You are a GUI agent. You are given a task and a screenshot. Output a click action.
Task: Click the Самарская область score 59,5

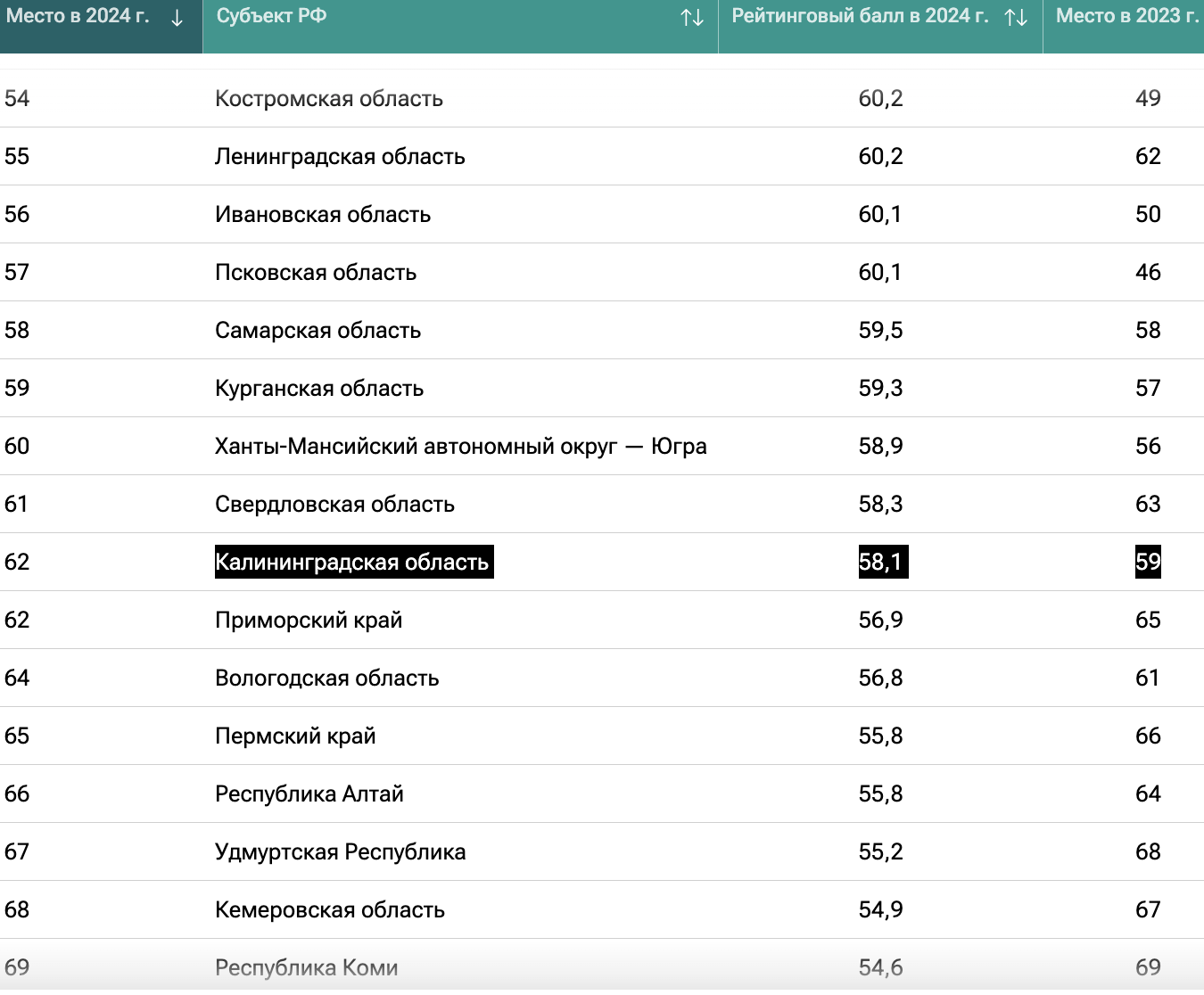pos(880,330)
